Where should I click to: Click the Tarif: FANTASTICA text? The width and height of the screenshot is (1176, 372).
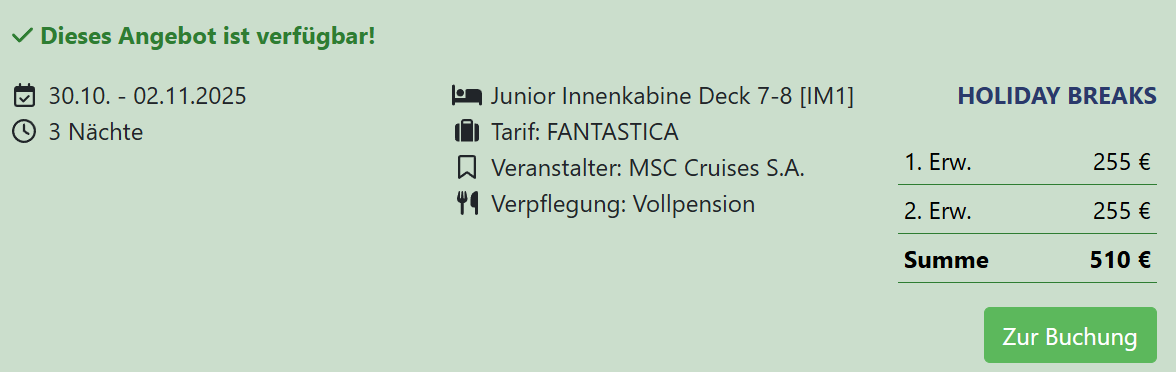click(x=584, y=132)
